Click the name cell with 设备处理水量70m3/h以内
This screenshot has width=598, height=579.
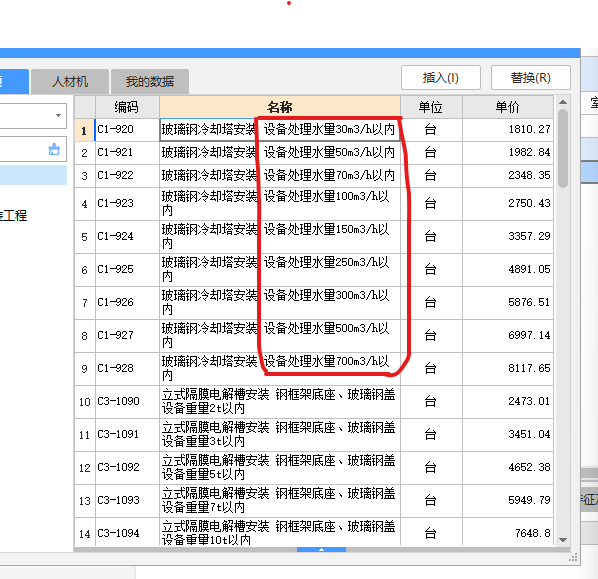280,176
